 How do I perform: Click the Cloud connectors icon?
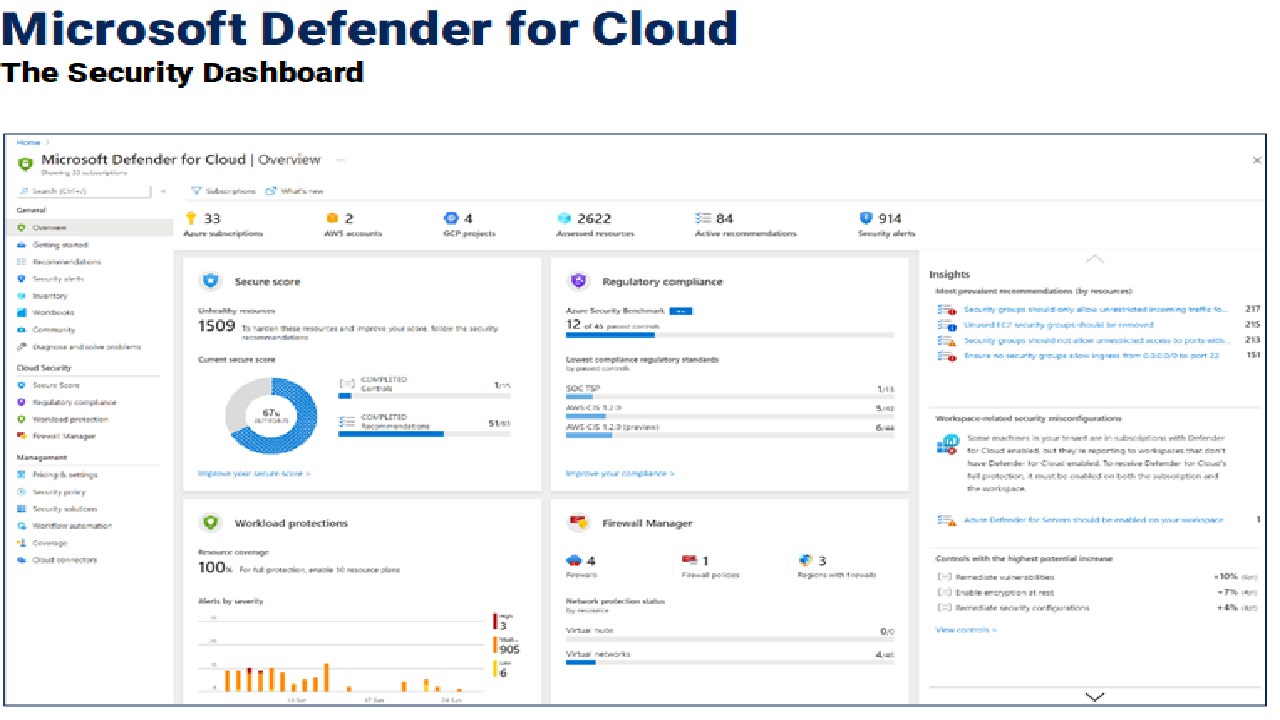click(21, 560)
